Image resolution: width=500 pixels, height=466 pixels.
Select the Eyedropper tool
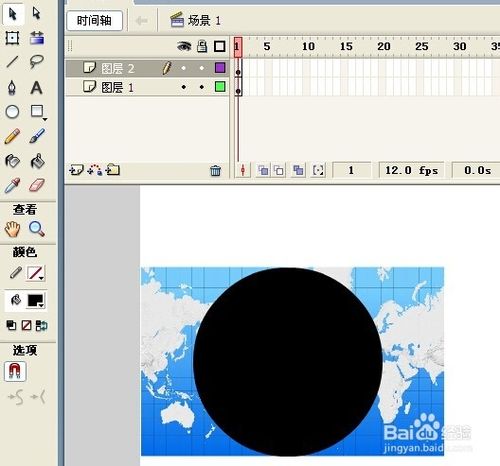(x=12, y=185)
